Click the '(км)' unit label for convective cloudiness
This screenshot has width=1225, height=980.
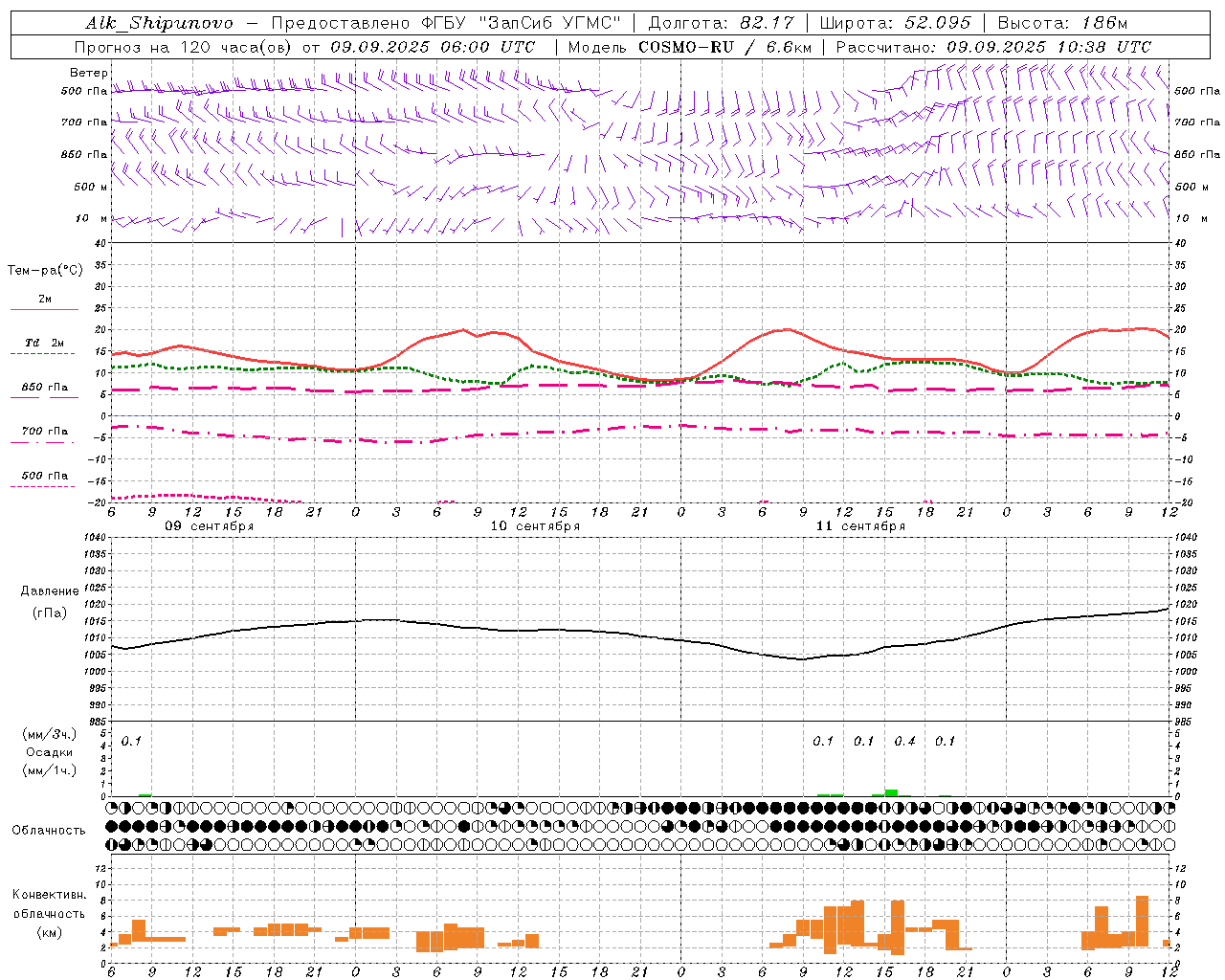[x=50, y=932]
